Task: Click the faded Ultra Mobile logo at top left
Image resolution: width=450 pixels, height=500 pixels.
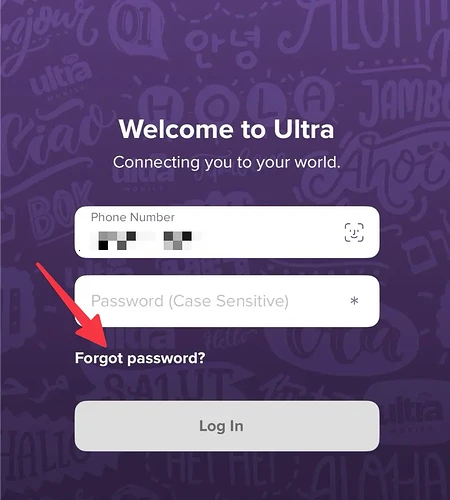Action: click(60, 78)
